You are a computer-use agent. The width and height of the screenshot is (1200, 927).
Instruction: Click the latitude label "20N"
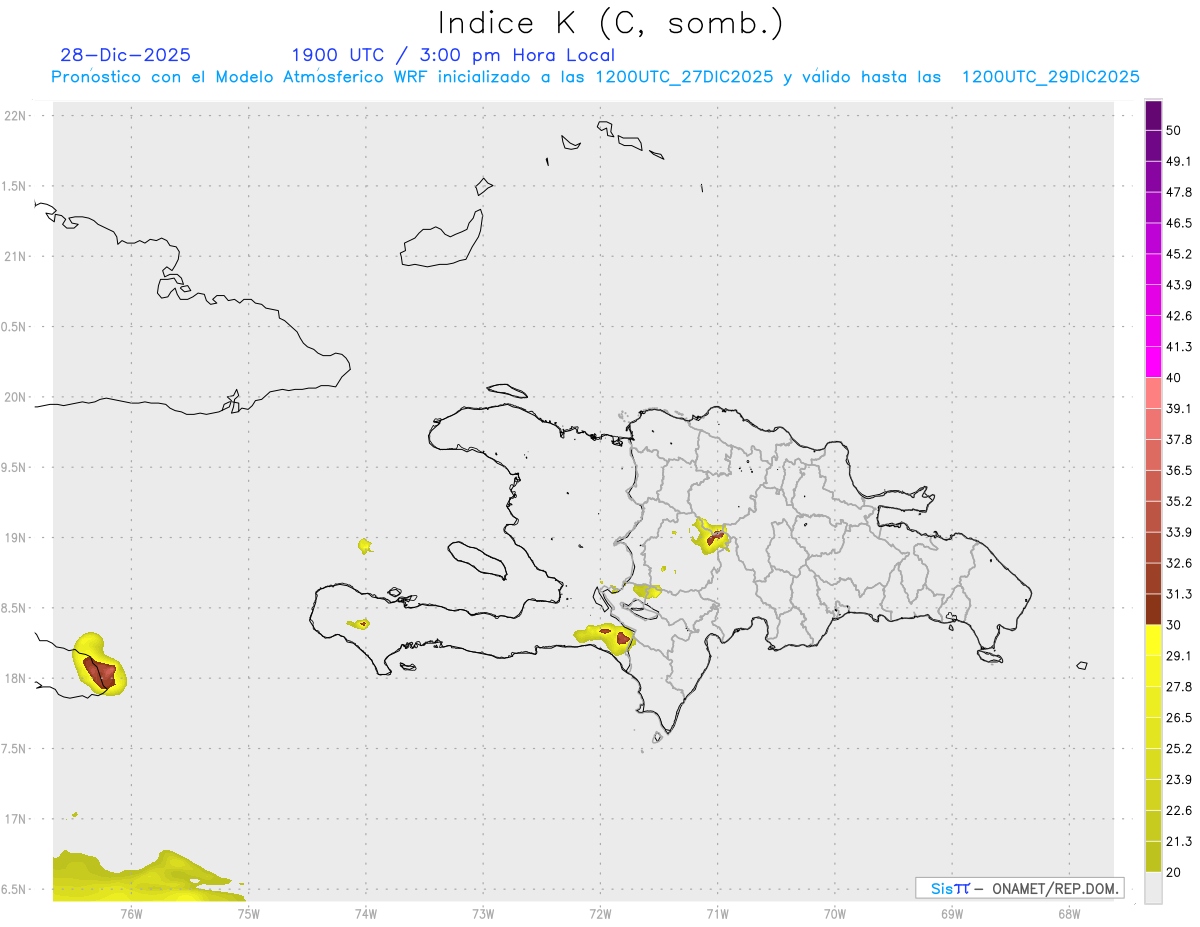click(x=17, y=397)
